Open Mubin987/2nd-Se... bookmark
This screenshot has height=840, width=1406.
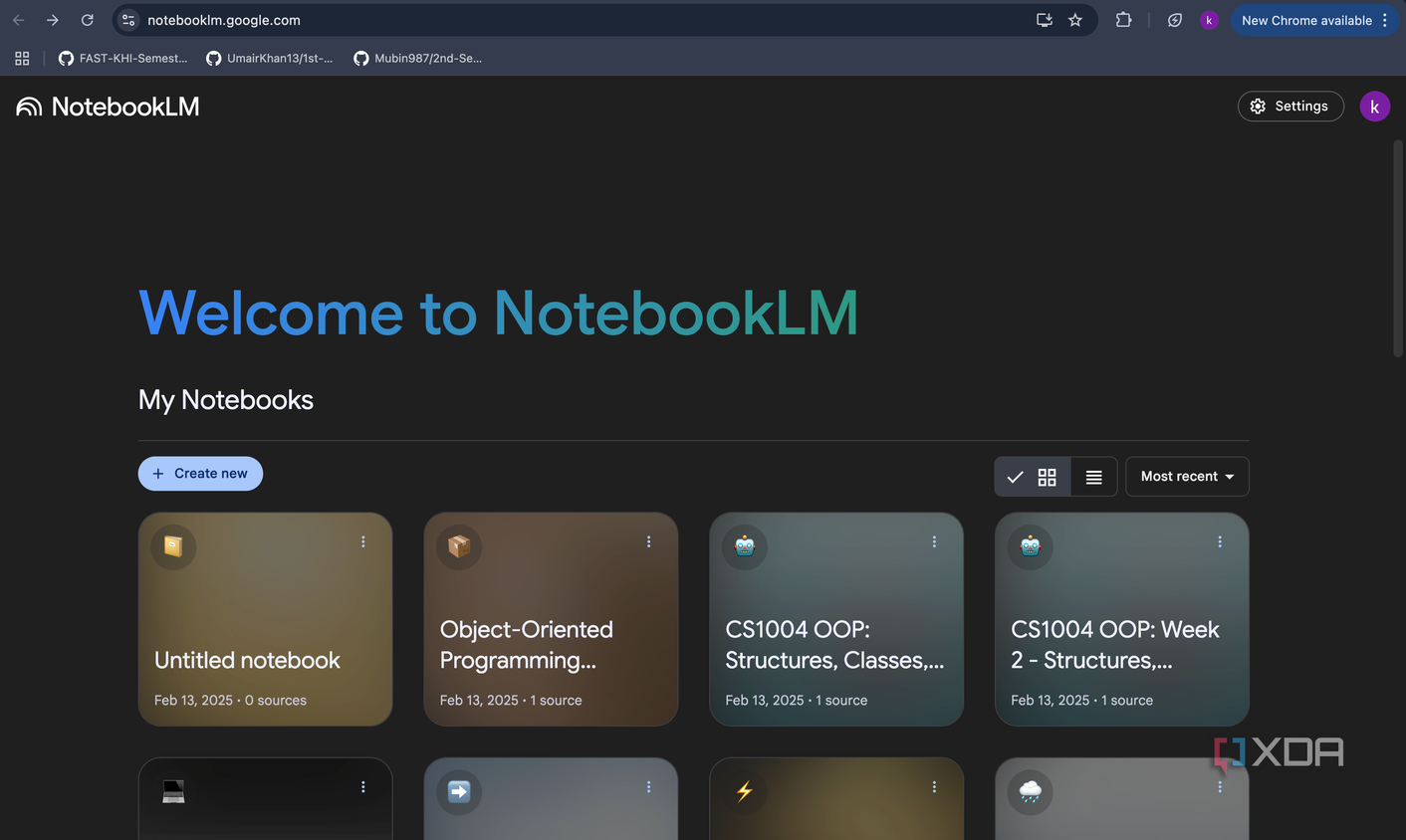418,59
